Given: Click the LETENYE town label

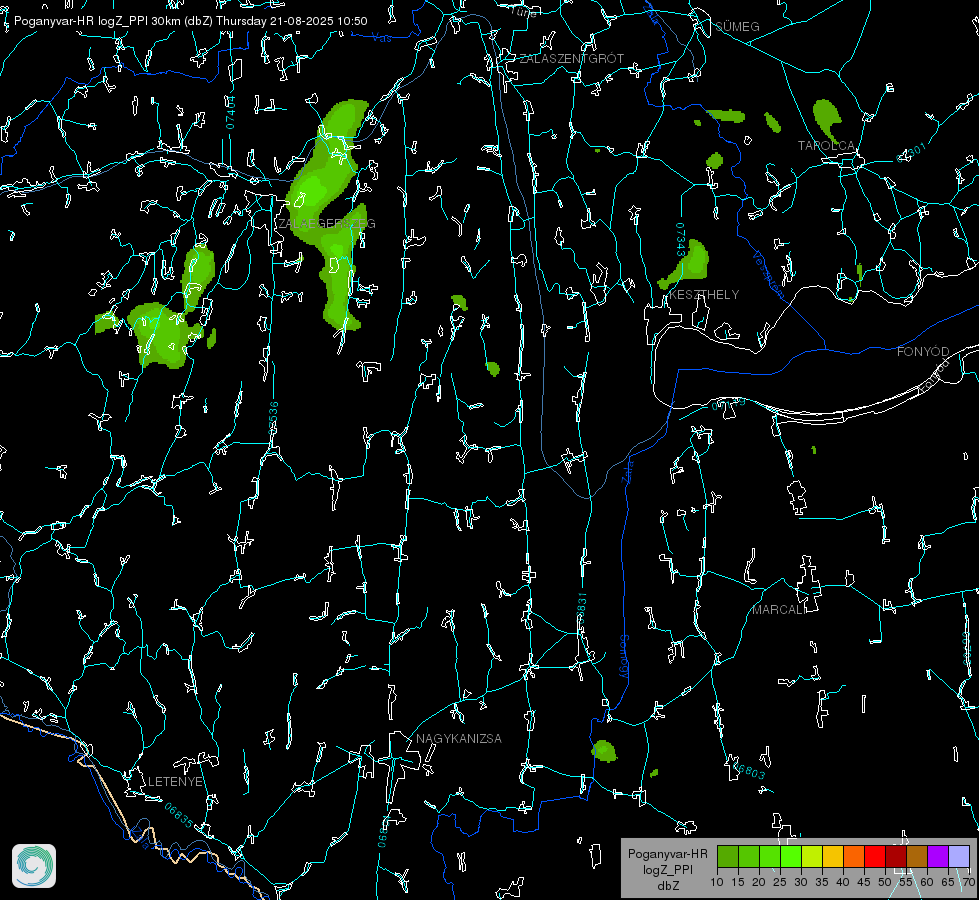Looking at the screenshot, I should [175, 781].
